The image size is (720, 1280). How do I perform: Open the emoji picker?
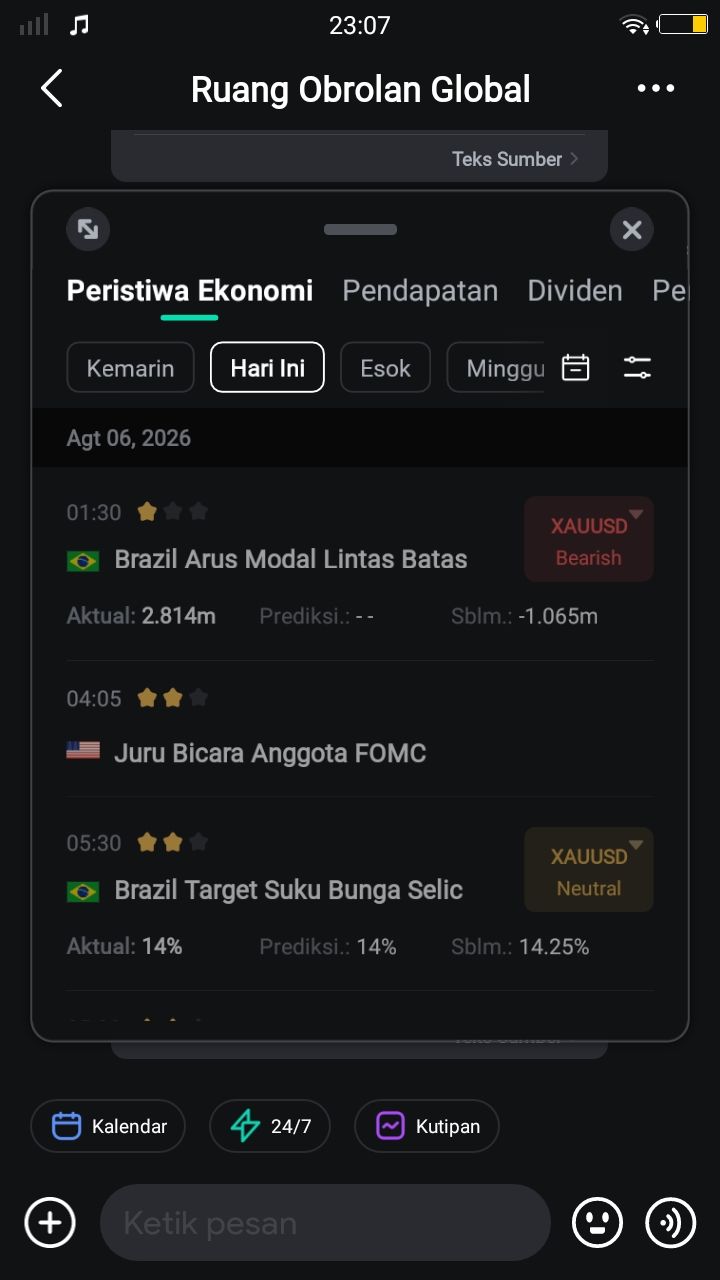[597, 1223]
